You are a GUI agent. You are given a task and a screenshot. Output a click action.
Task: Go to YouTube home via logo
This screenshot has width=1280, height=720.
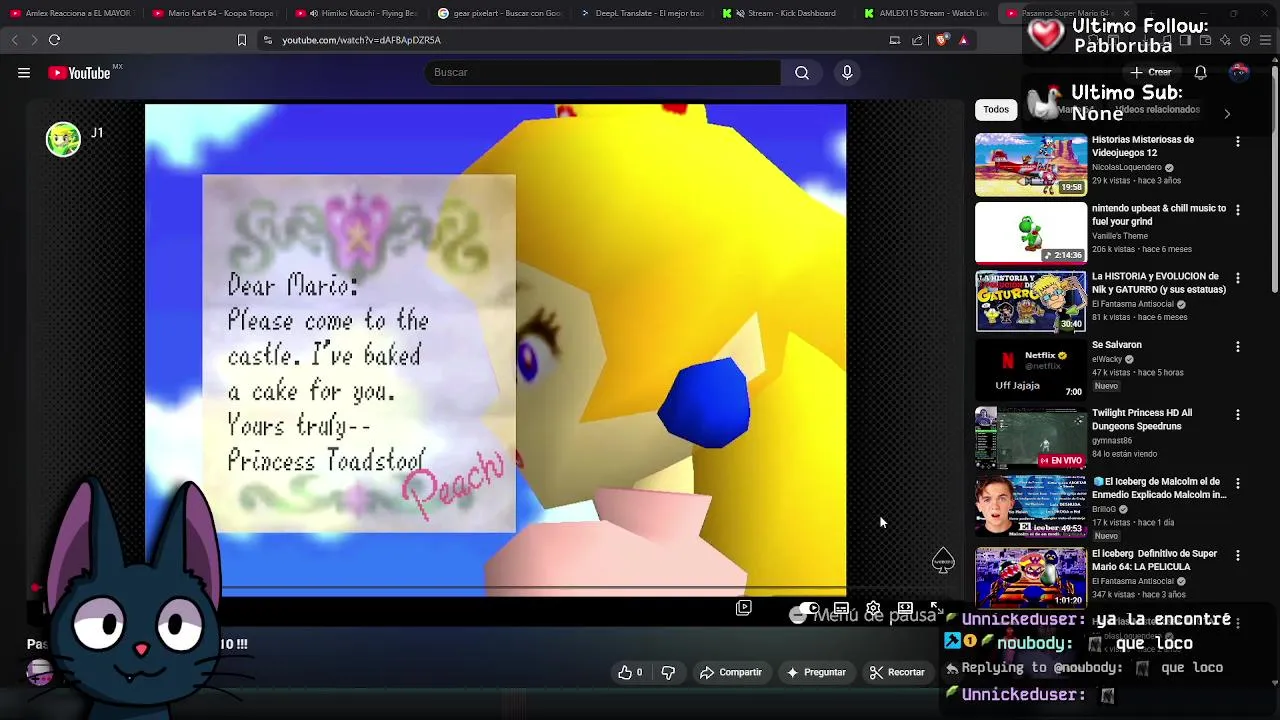click(x=79, y=73)
